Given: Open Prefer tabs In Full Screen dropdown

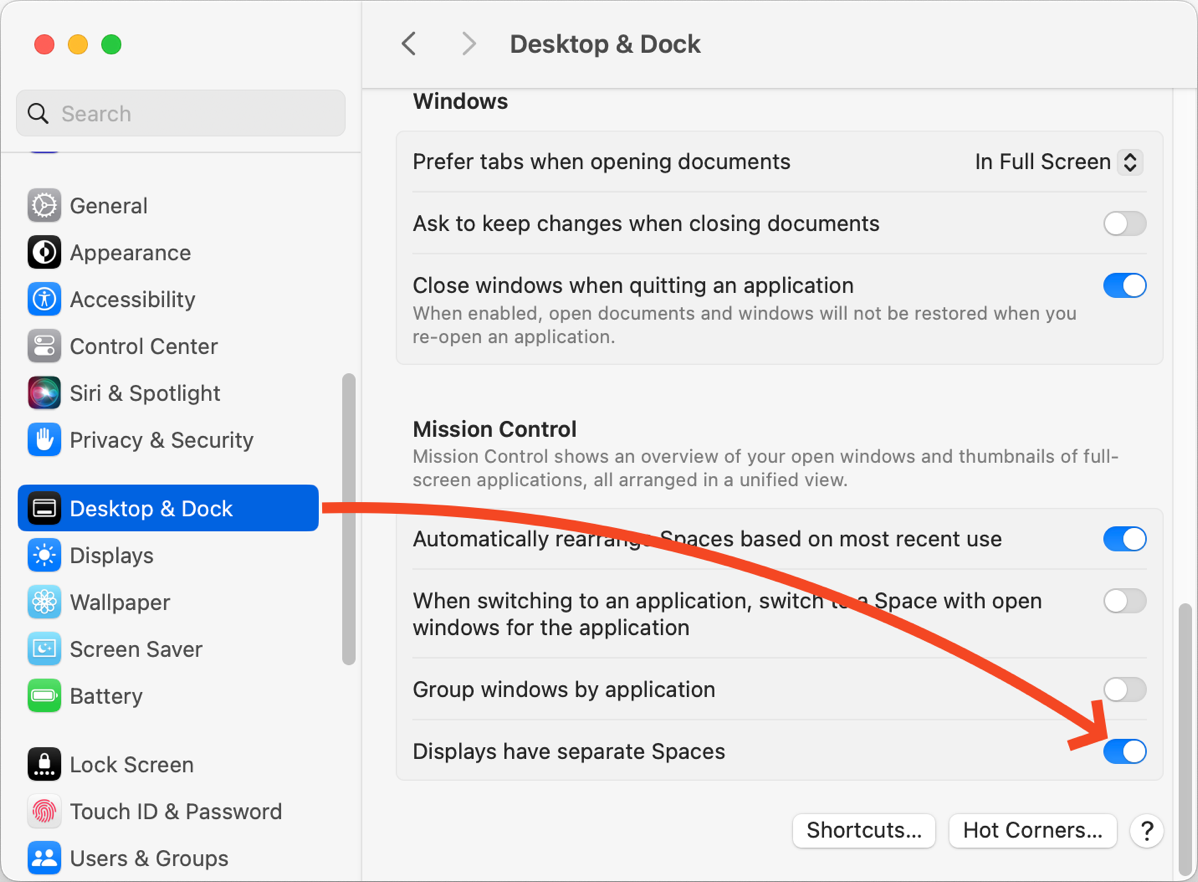Looking at the screenshot, I should (1058, 162).
